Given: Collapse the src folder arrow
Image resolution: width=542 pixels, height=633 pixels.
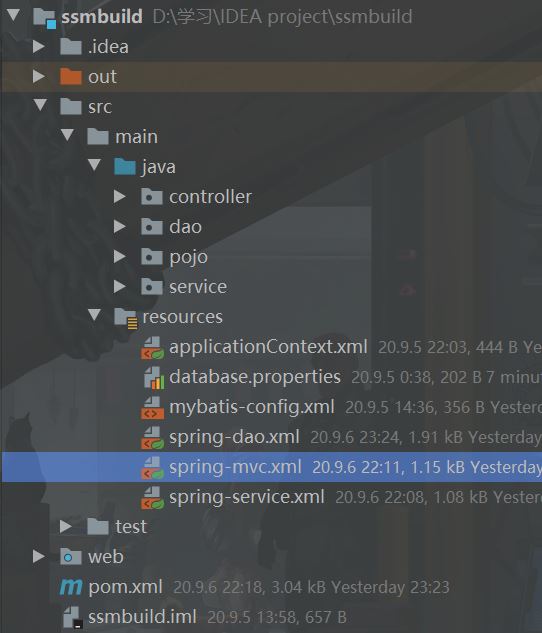Looking at the screenshot, I should [40, 105].
